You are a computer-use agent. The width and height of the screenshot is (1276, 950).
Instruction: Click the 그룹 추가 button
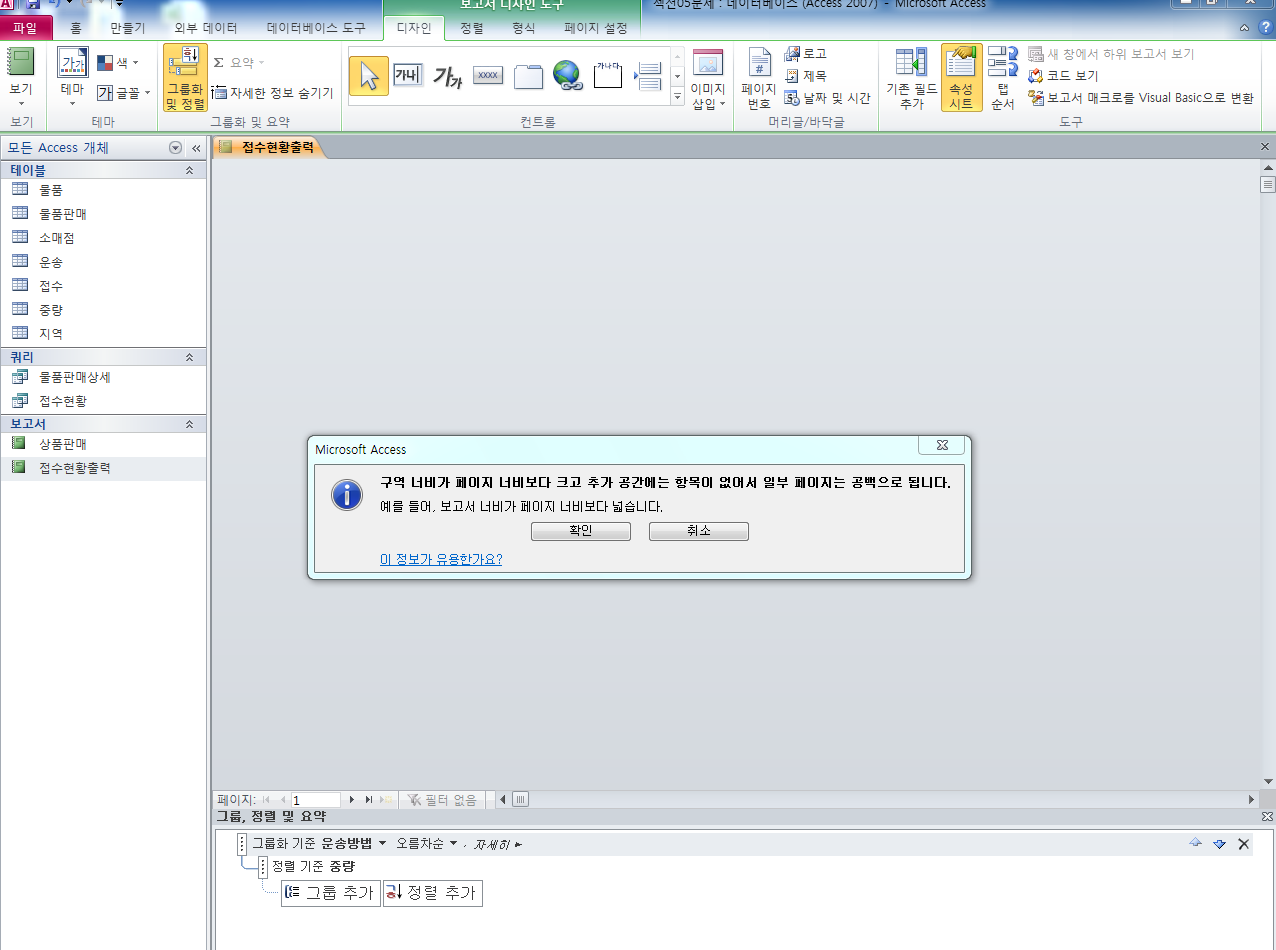coord(331,893)
